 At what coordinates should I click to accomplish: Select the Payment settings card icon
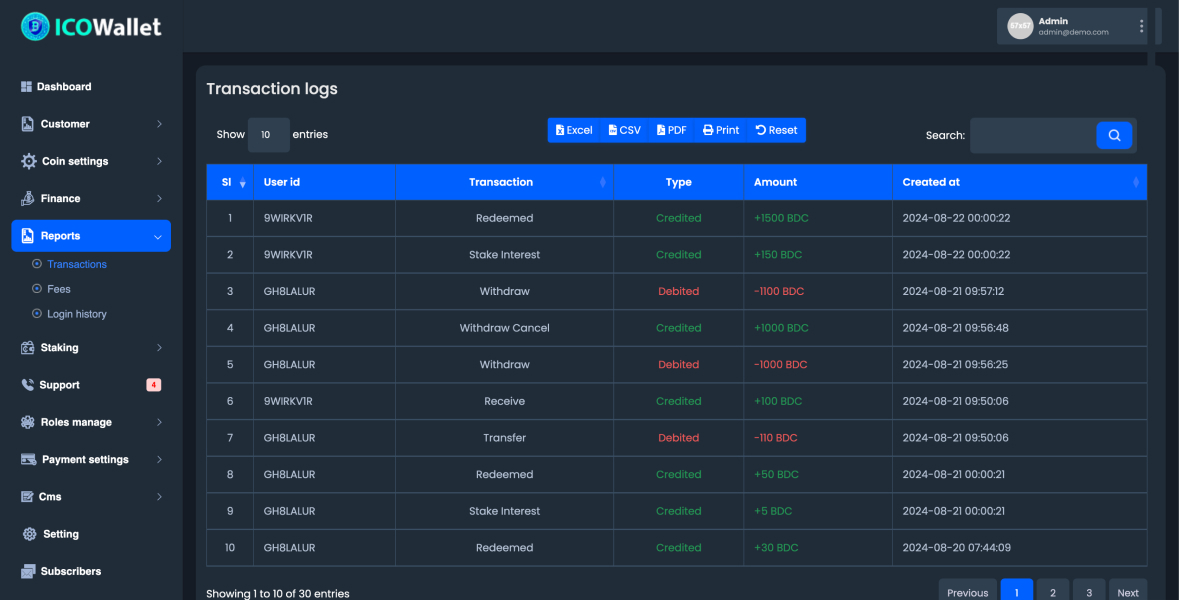27,459
